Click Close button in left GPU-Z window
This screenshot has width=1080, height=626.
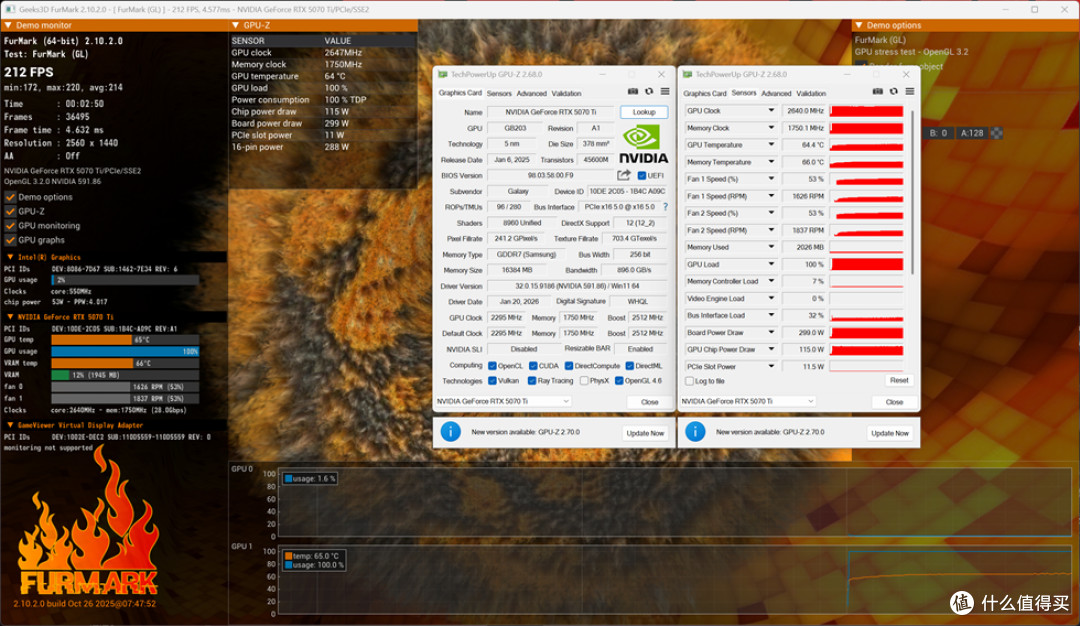tap(650, 401)
